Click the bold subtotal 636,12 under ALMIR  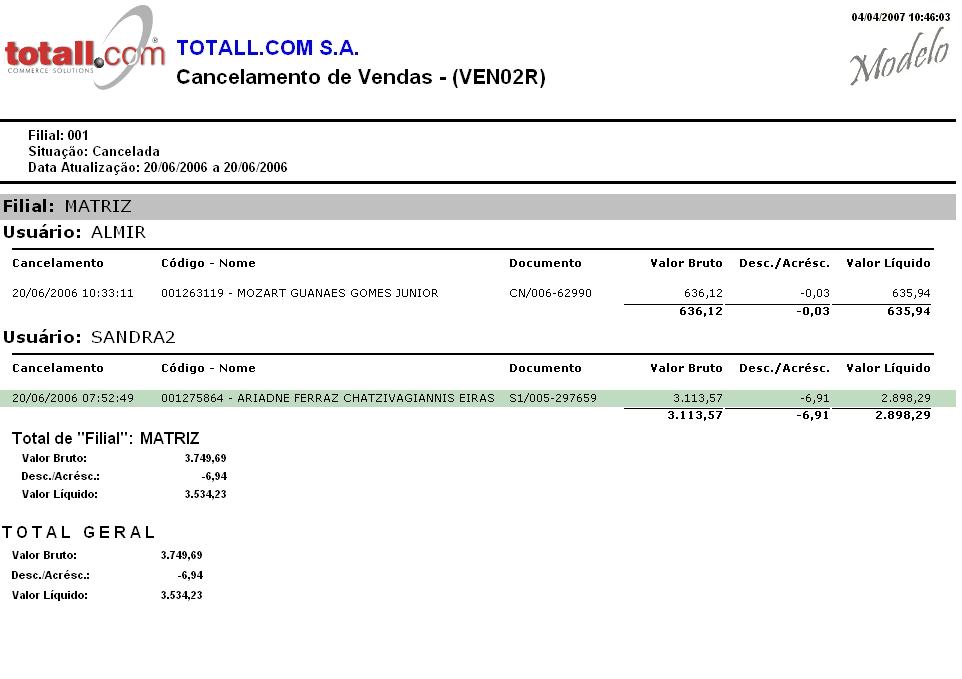coord(701,311)
